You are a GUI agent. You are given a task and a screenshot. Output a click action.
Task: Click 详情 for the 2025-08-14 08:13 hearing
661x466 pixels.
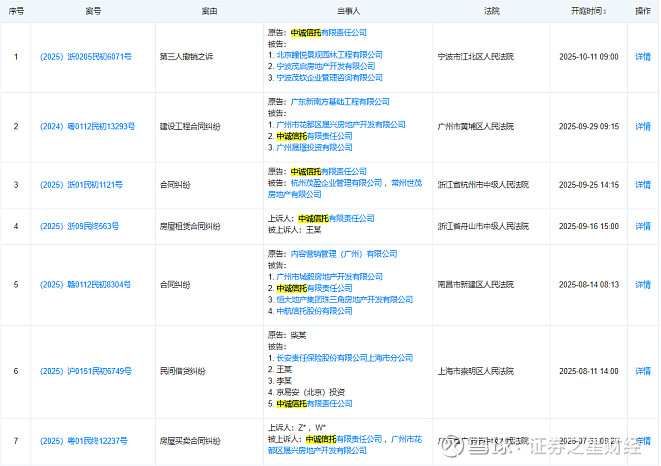point(643,285)
